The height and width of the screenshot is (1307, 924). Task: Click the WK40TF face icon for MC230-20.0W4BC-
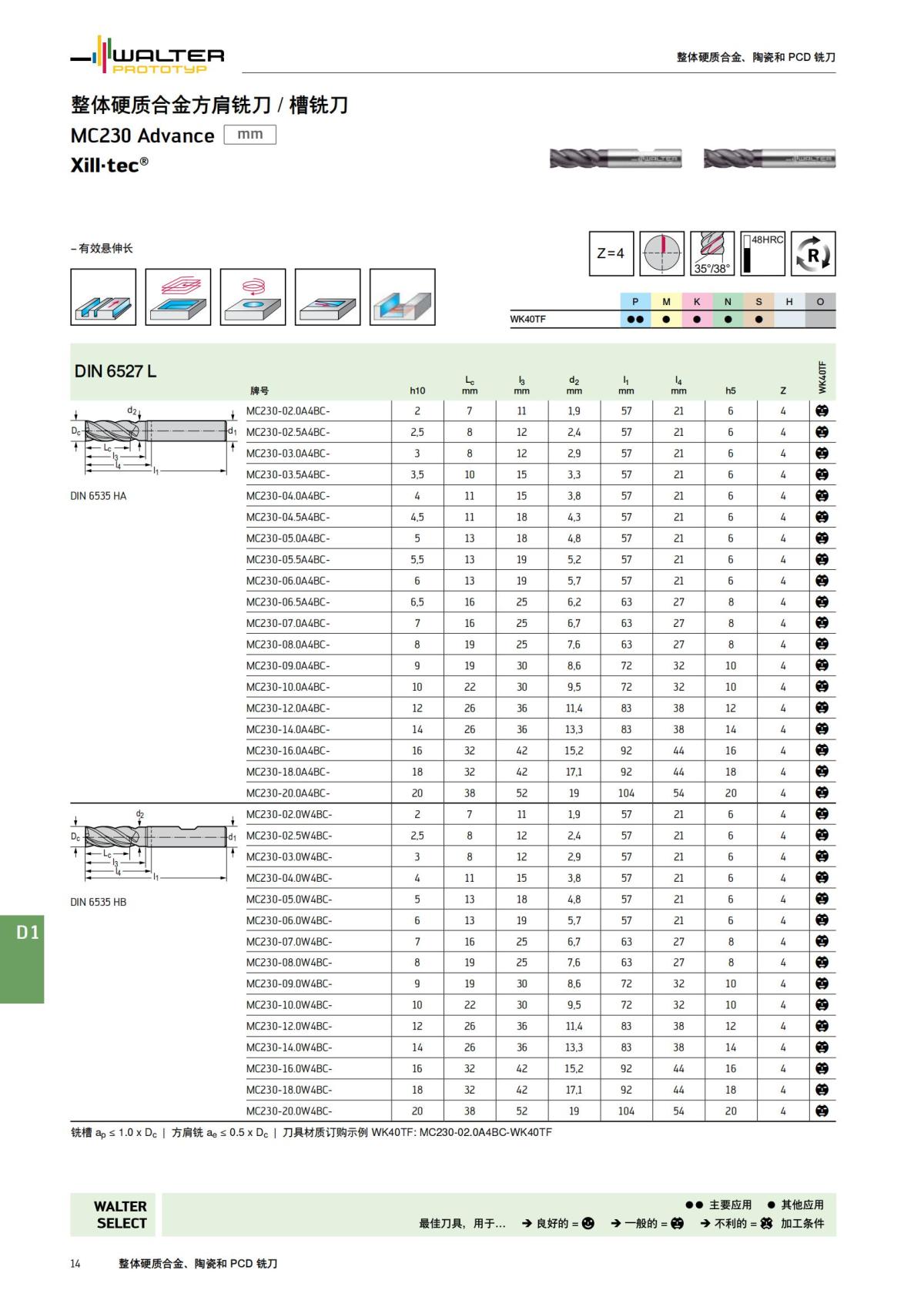822,1111
